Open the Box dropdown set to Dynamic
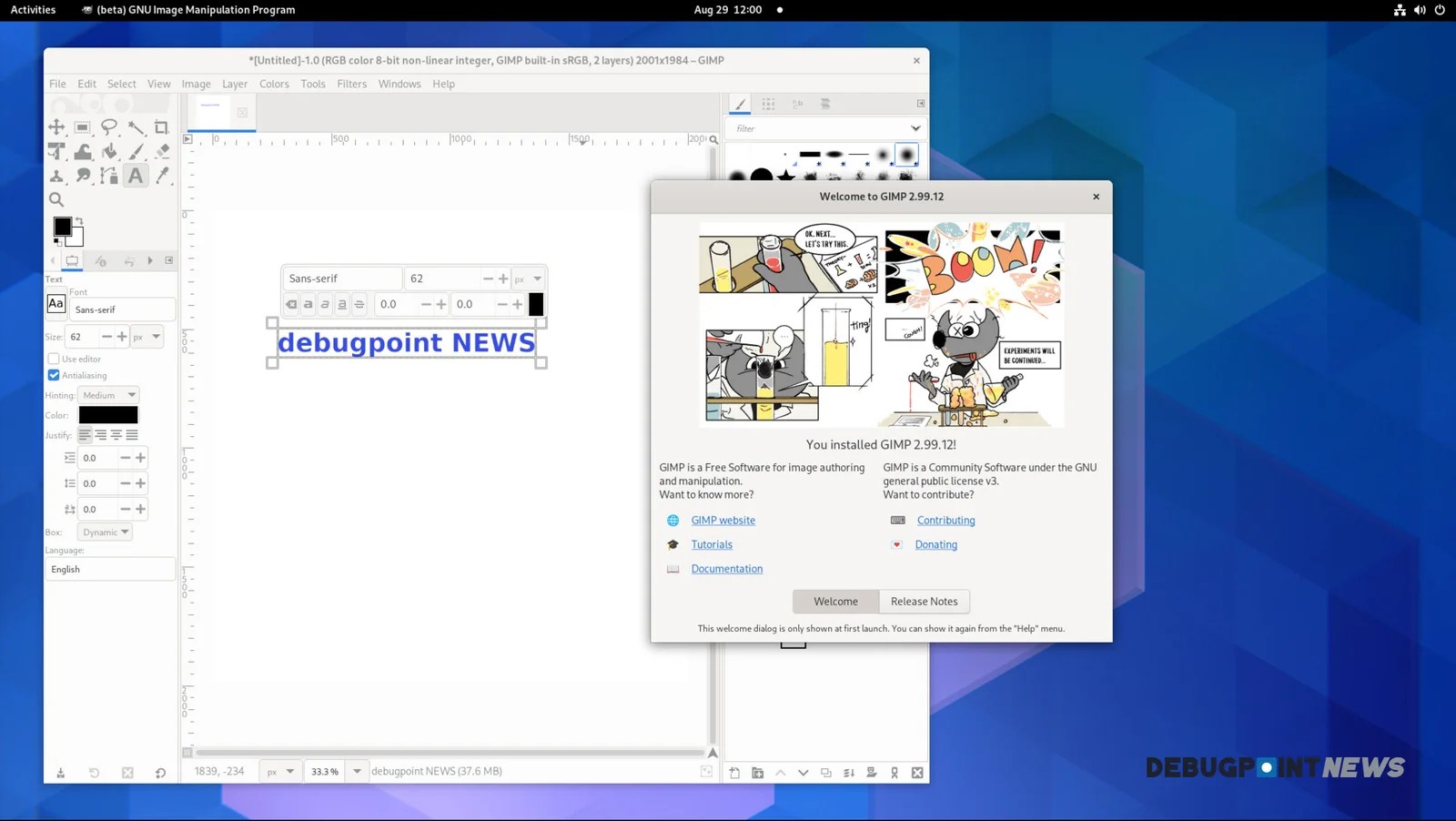The width and height of the screenshot is (1456, 821). (x=104, y=532)
